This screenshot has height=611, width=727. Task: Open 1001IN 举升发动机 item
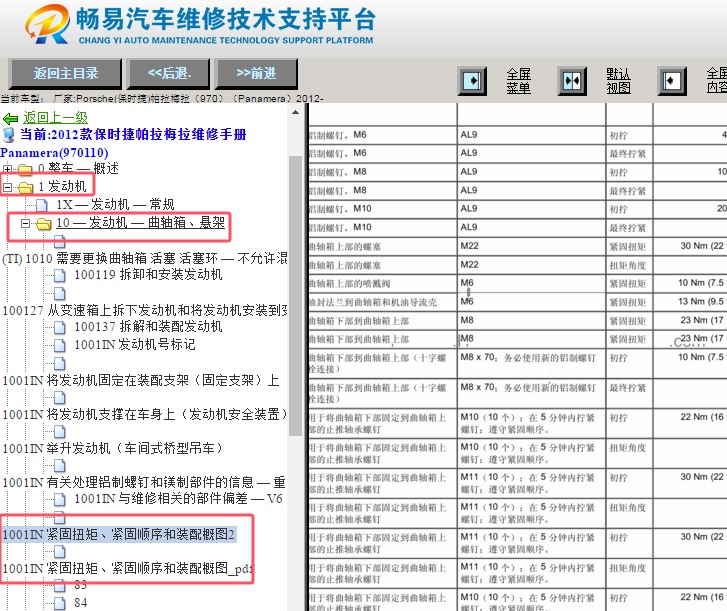113,448
